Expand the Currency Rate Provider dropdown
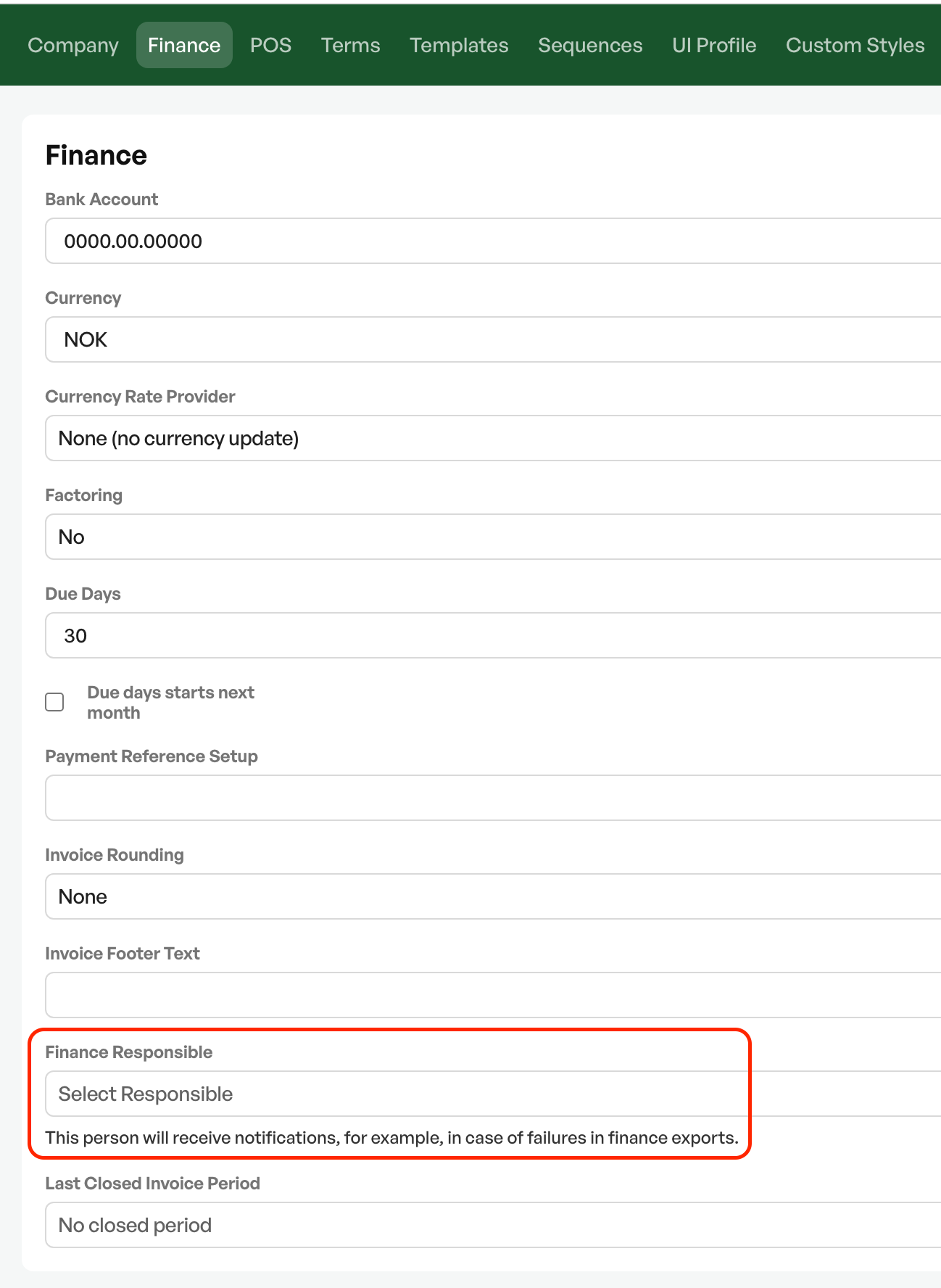This screenshot has height=1288, width=941. 493,438
